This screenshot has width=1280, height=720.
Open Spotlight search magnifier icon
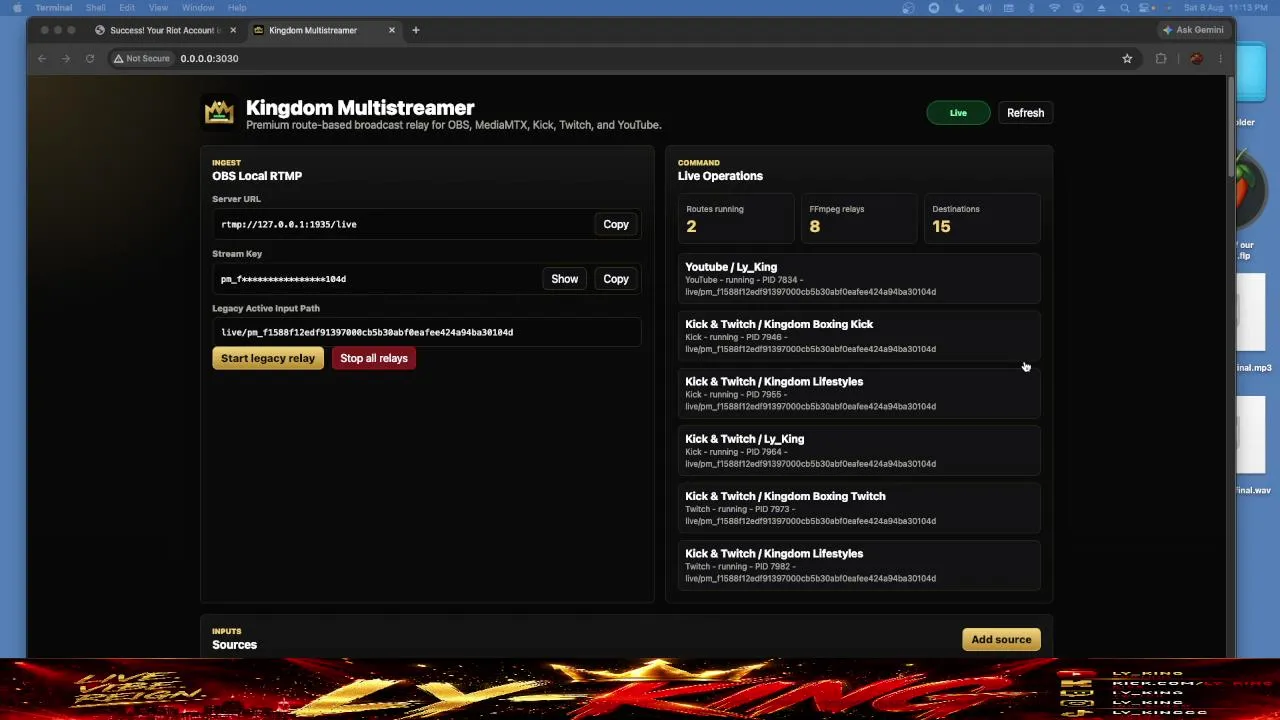click(1125, 8)
